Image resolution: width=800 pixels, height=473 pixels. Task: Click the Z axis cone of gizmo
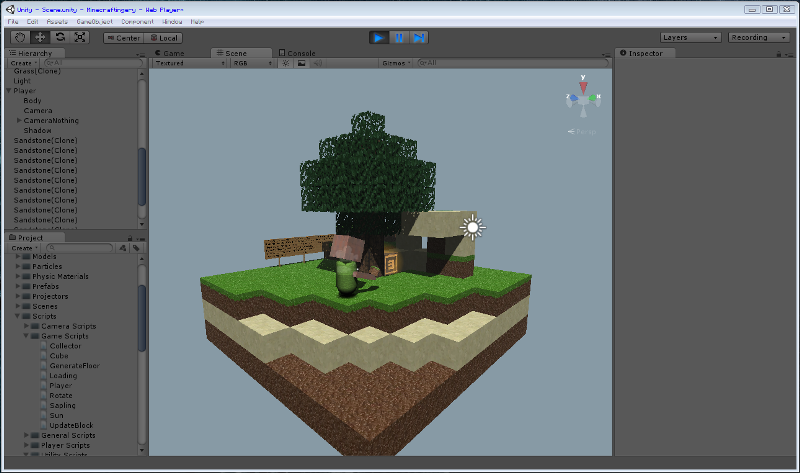coord(573,97)
